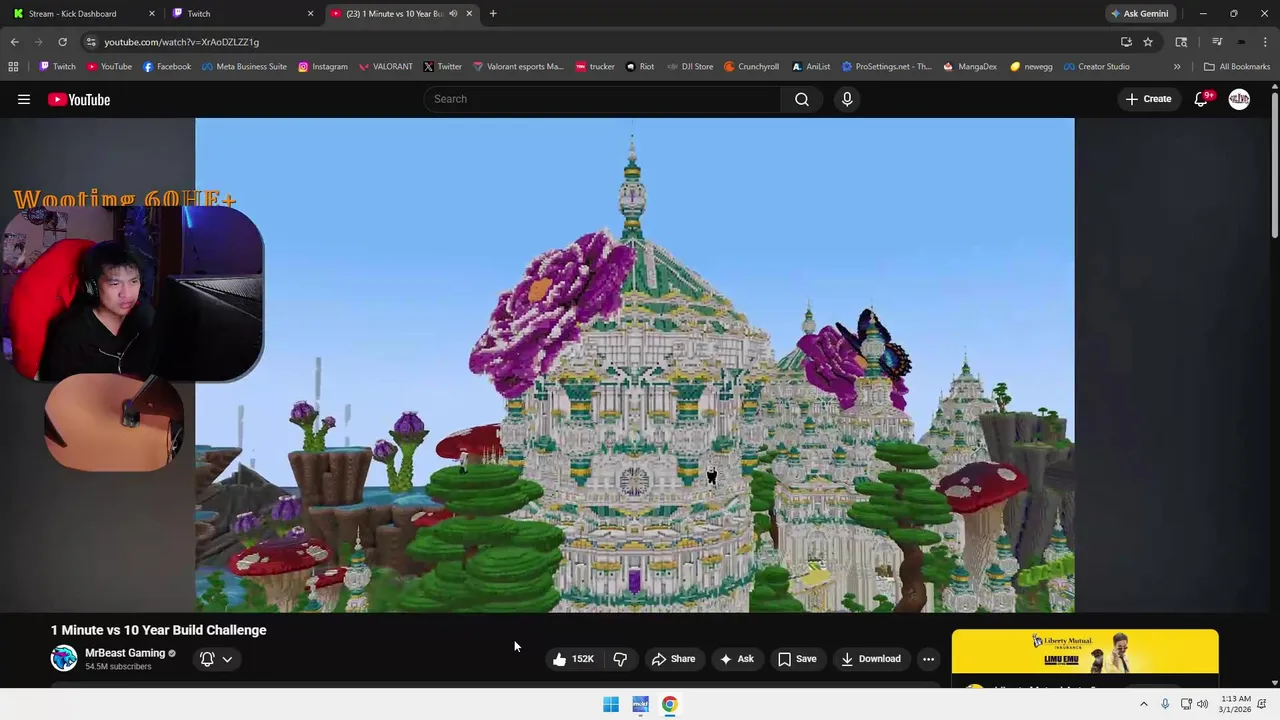This screenshot has width=1280, height=720.
Task: Click the Create button in YouTube header
Action: (1148, 99)
